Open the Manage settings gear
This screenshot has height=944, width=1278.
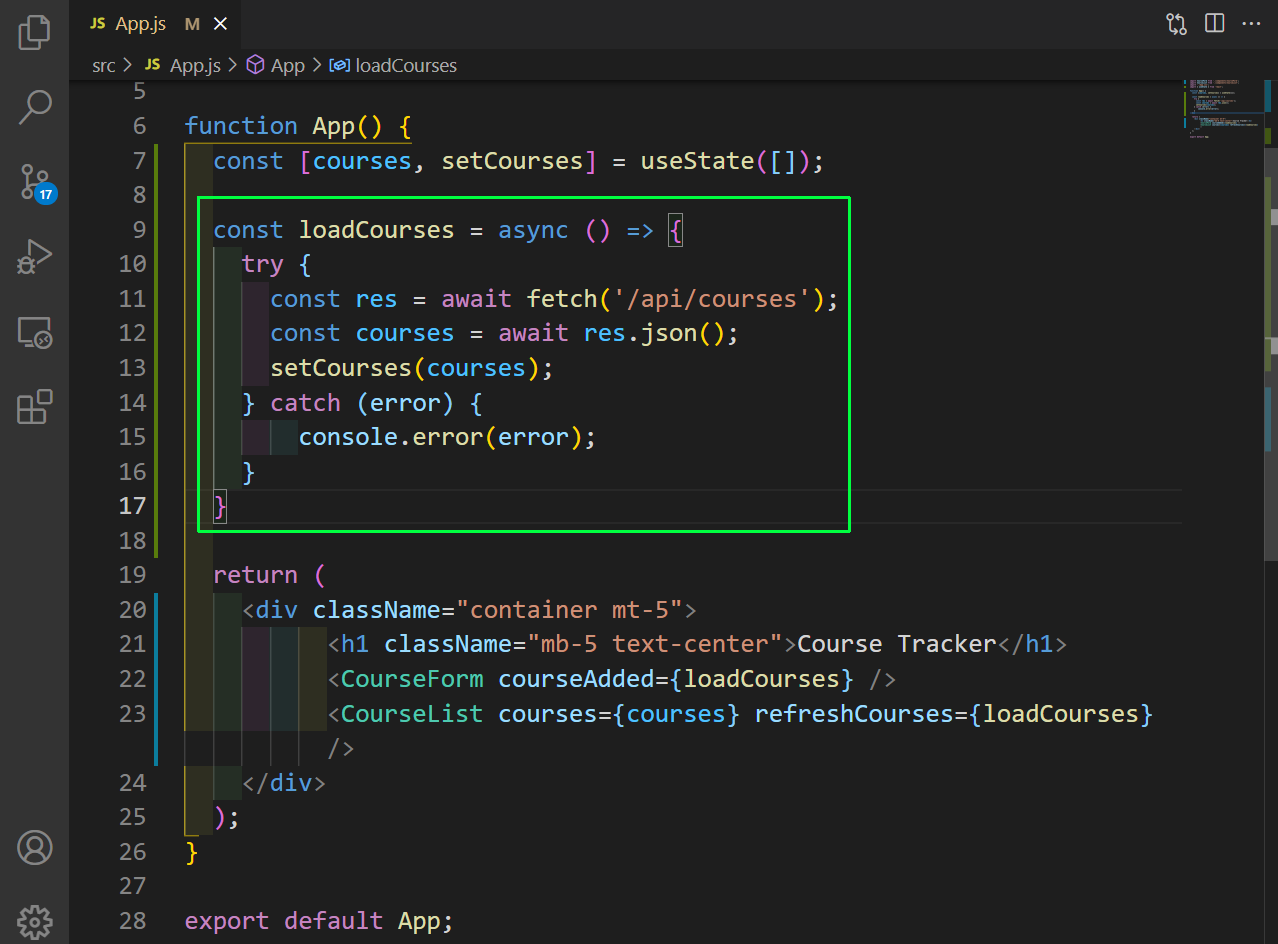(x=34, y=922)
